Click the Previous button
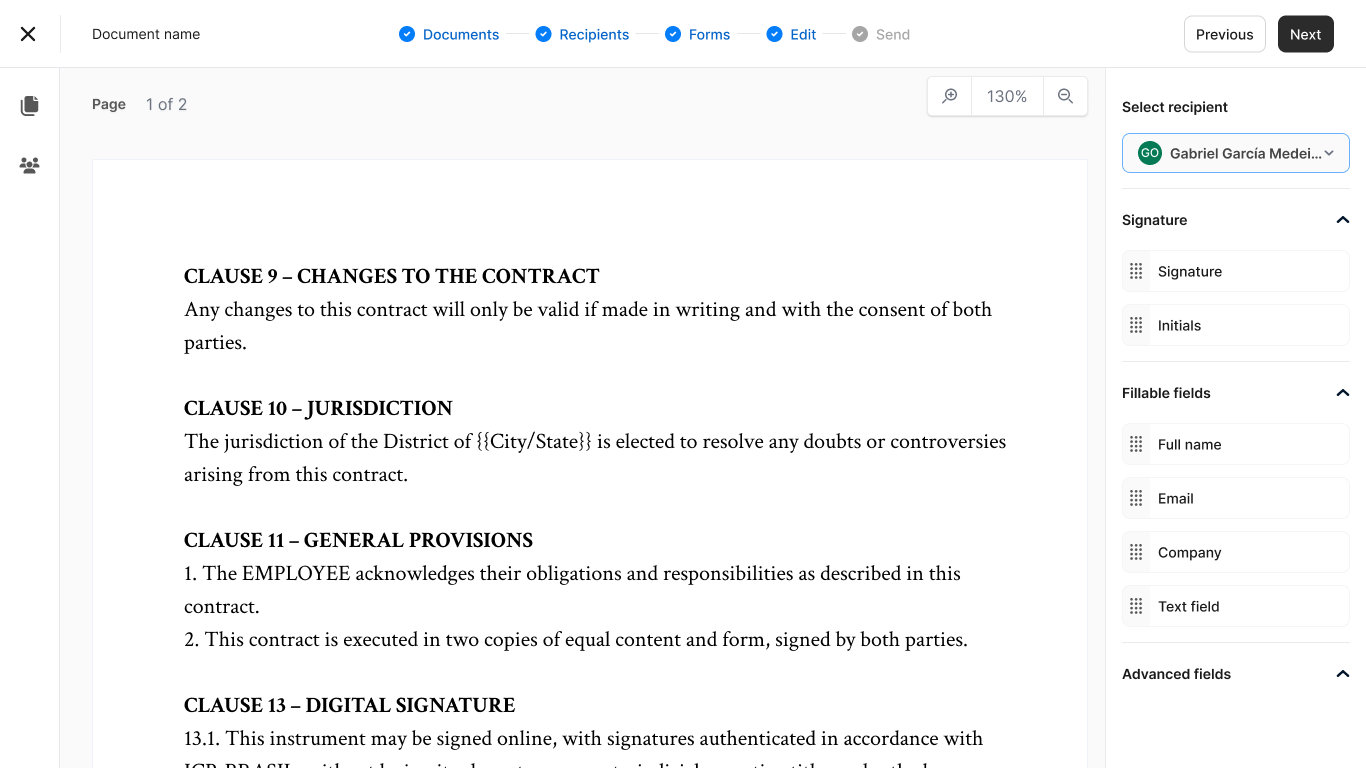This screenshot has height=768, width=1366. click(1224, 33)
